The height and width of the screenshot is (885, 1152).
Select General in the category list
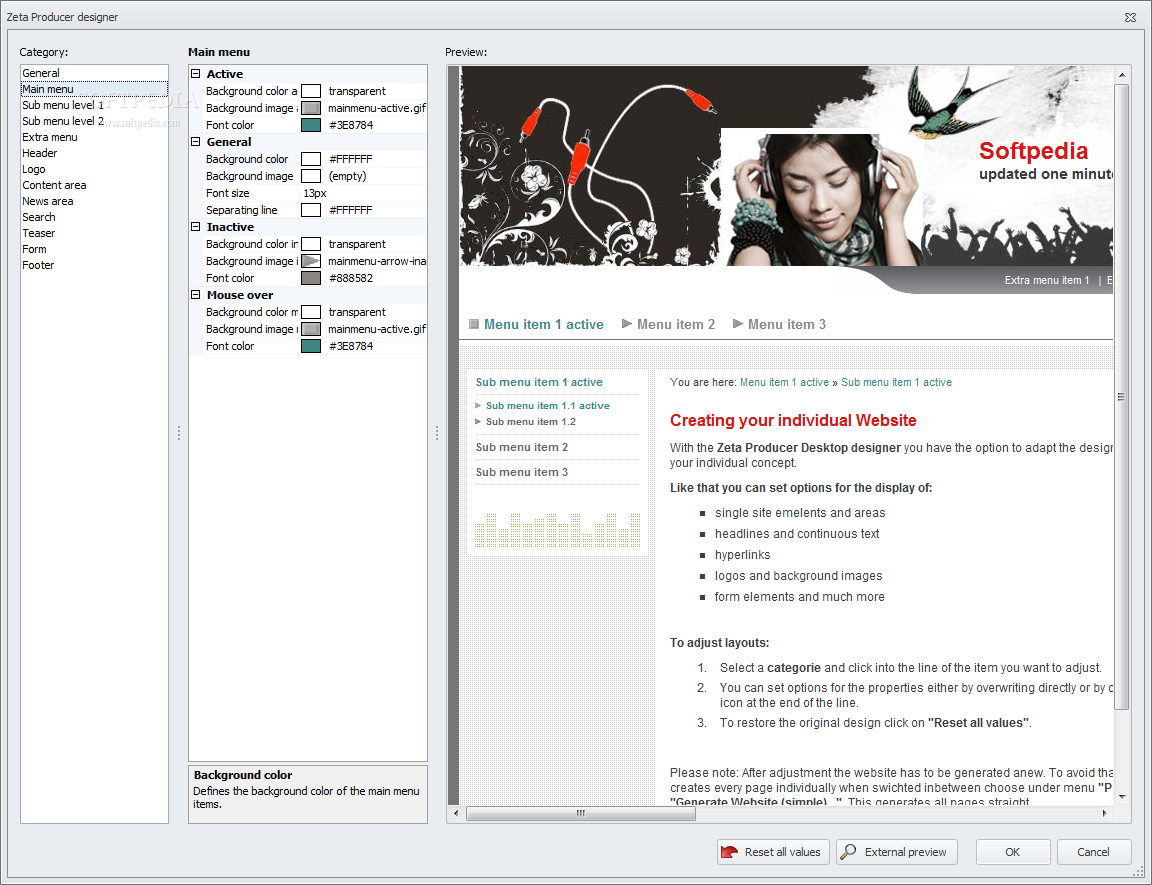pyautogui.click(x=94, y=73)
